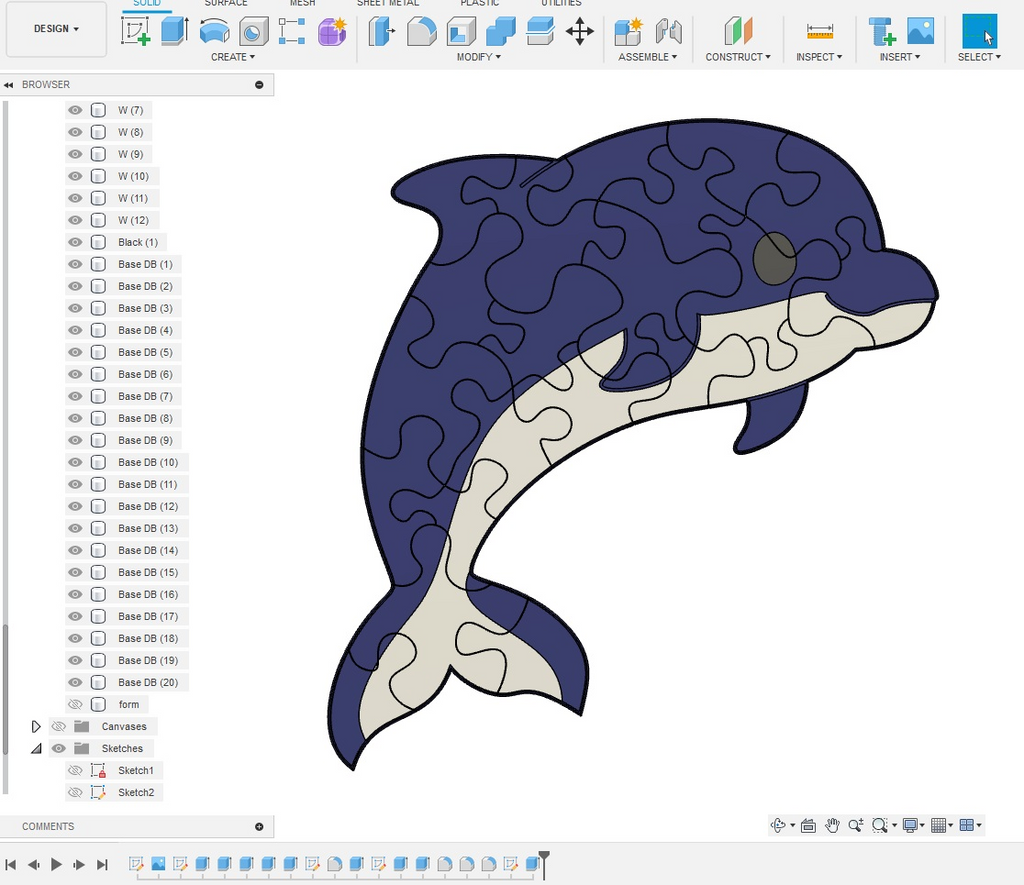Hide the Base DB (1) body

tap(75, 265)
